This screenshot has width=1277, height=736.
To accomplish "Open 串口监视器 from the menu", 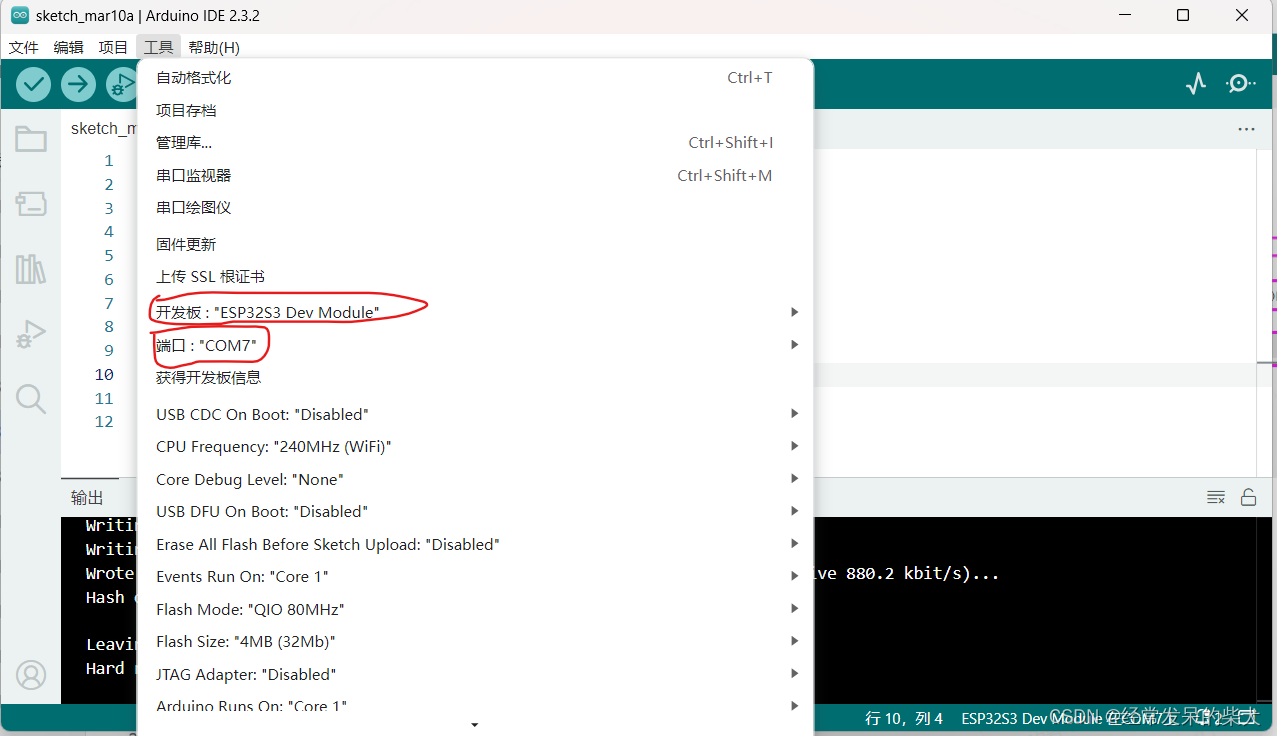I will tap(475, 175).
